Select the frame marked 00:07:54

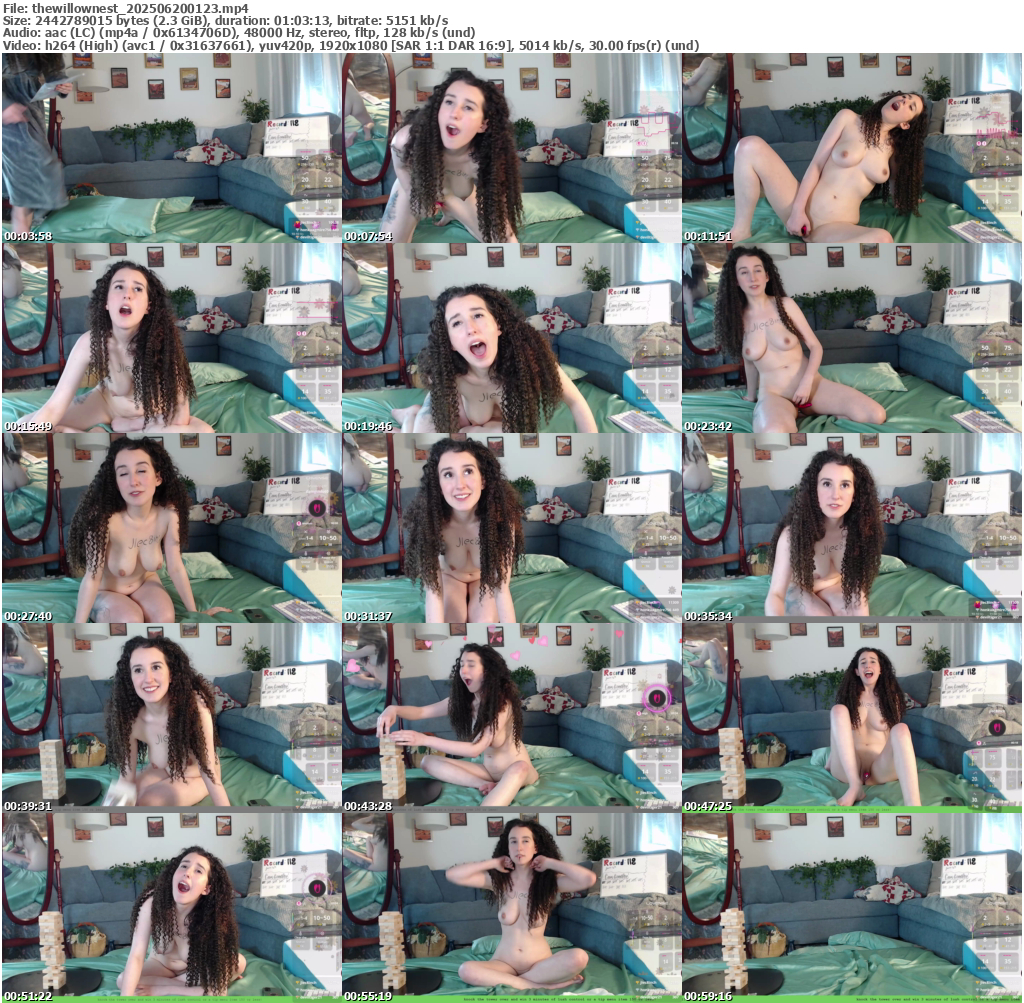(x=511, y=148)
